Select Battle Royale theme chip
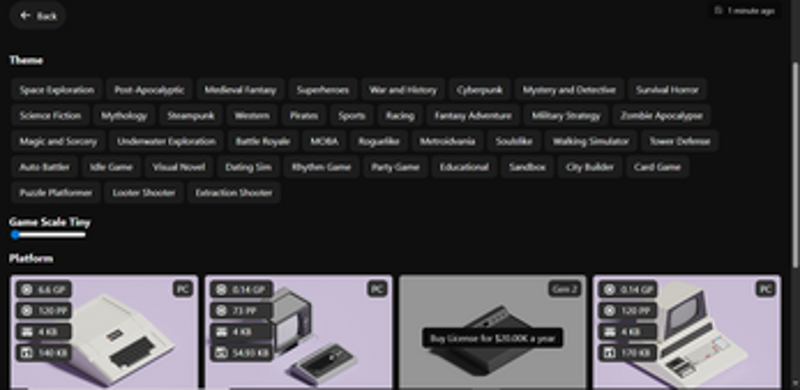Screen dimensions: 800x390 (x=263, y=141)
